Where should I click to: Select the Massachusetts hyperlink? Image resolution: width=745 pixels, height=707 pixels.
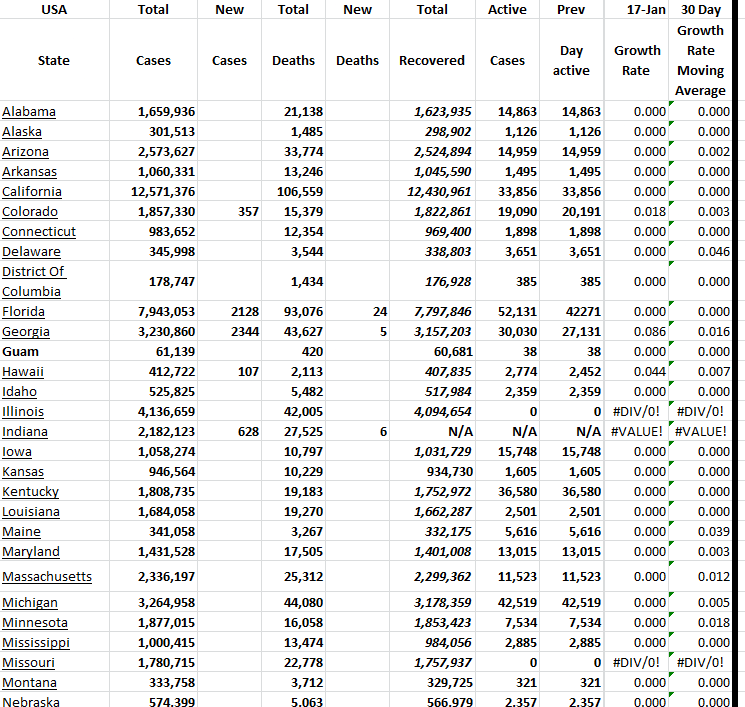[47, 576]
